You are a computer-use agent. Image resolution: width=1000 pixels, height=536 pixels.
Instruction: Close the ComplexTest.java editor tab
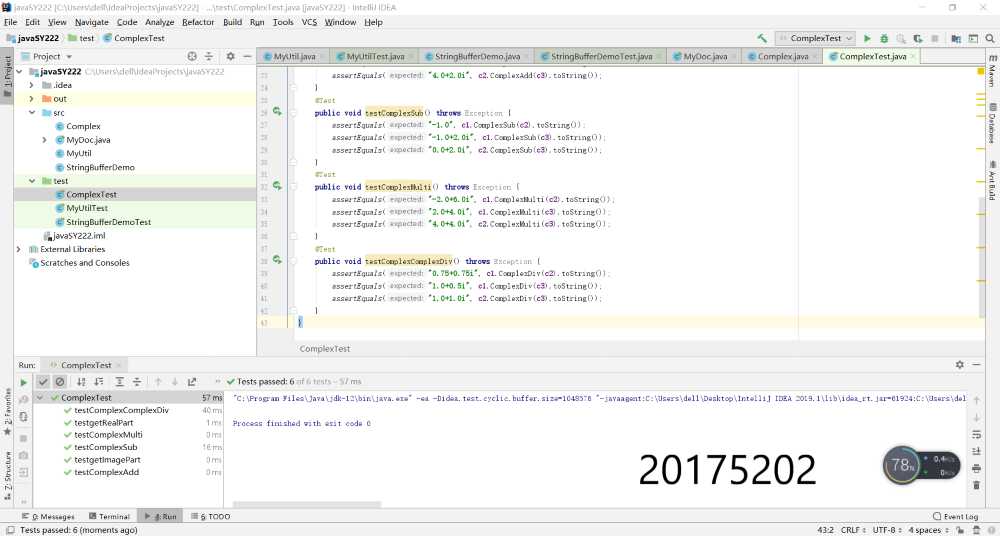913,56
